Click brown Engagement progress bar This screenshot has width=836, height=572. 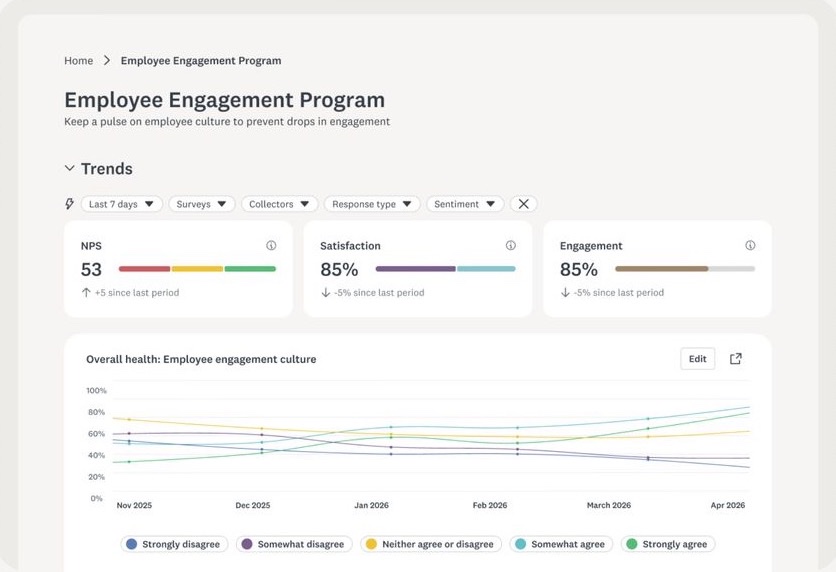click(662, 269)
